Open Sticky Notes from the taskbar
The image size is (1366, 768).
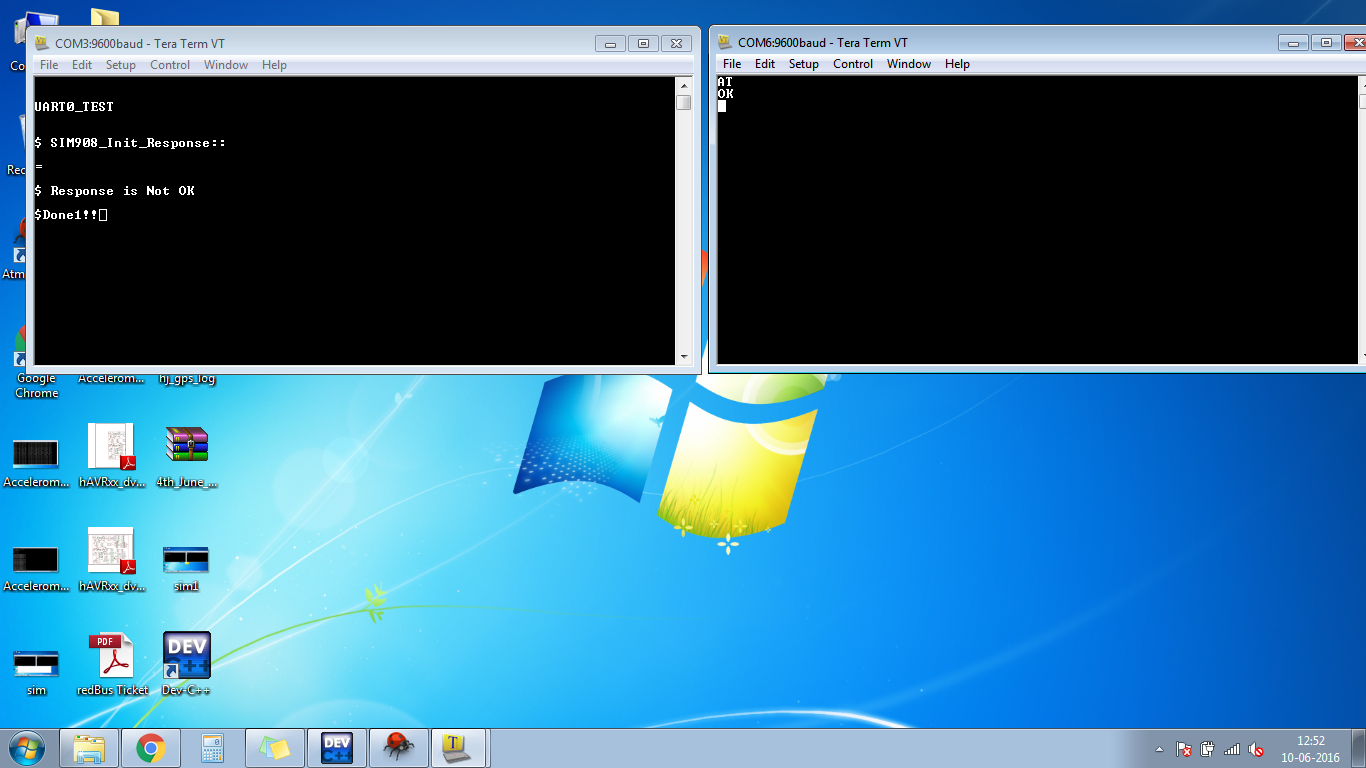(x=274, y=748)
